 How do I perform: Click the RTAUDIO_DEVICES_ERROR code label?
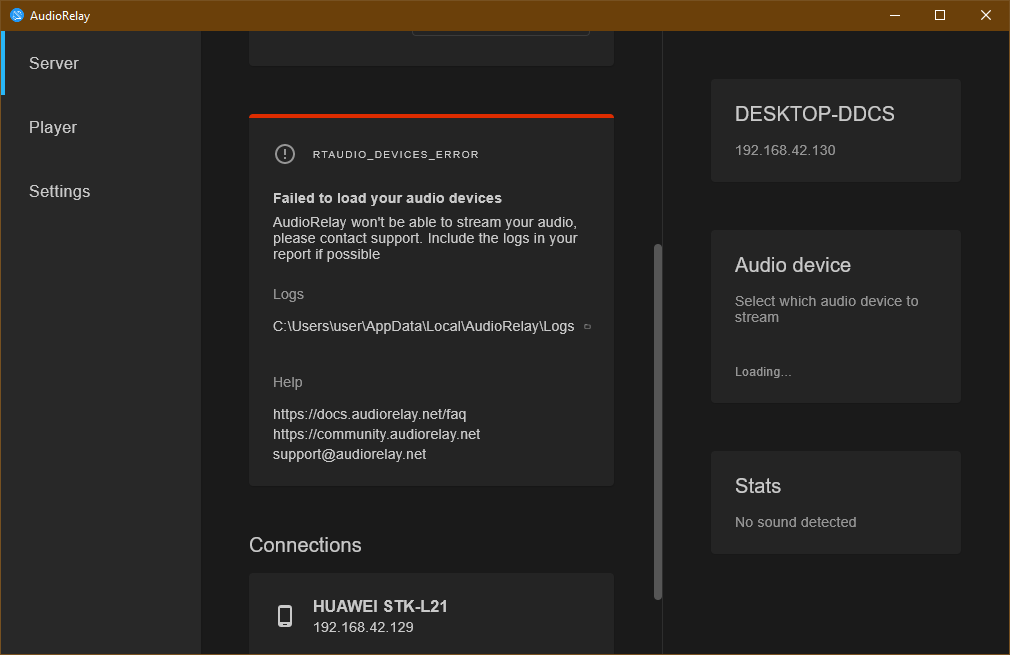click(395, 155)
